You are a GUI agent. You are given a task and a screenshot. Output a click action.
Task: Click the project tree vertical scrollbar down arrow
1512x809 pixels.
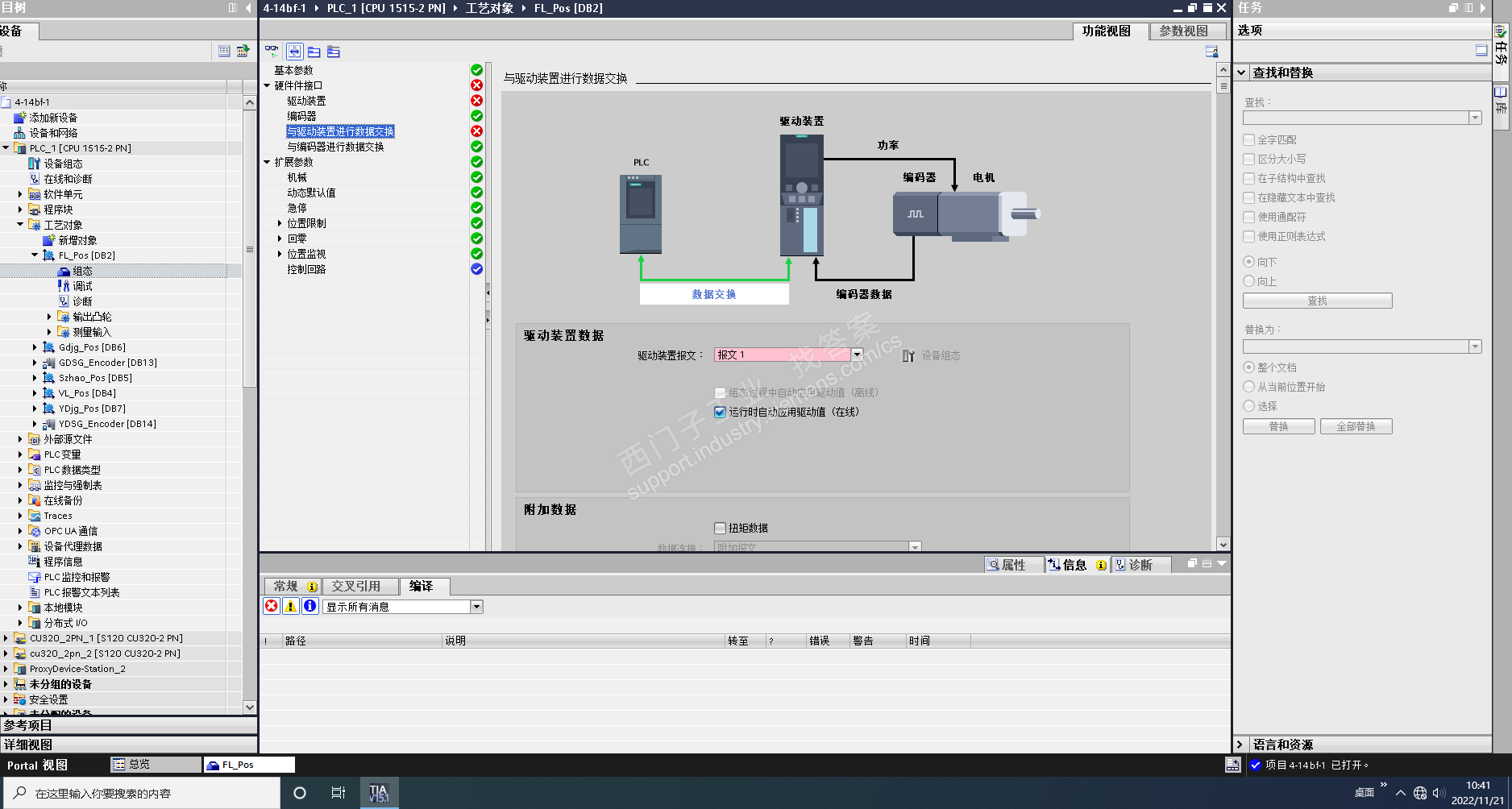point(250,707)
